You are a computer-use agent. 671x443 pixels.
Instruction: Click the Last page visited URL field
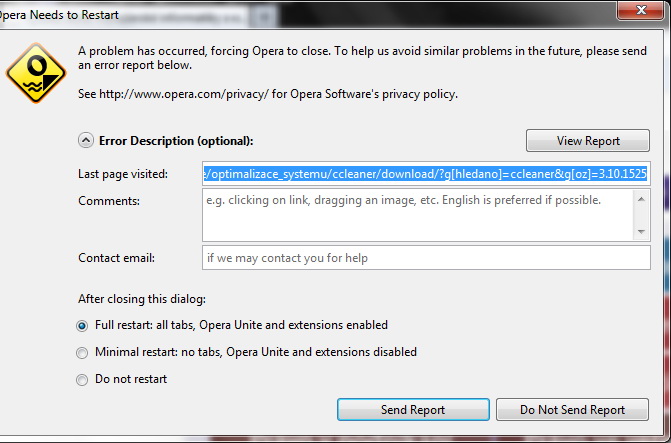425,173
